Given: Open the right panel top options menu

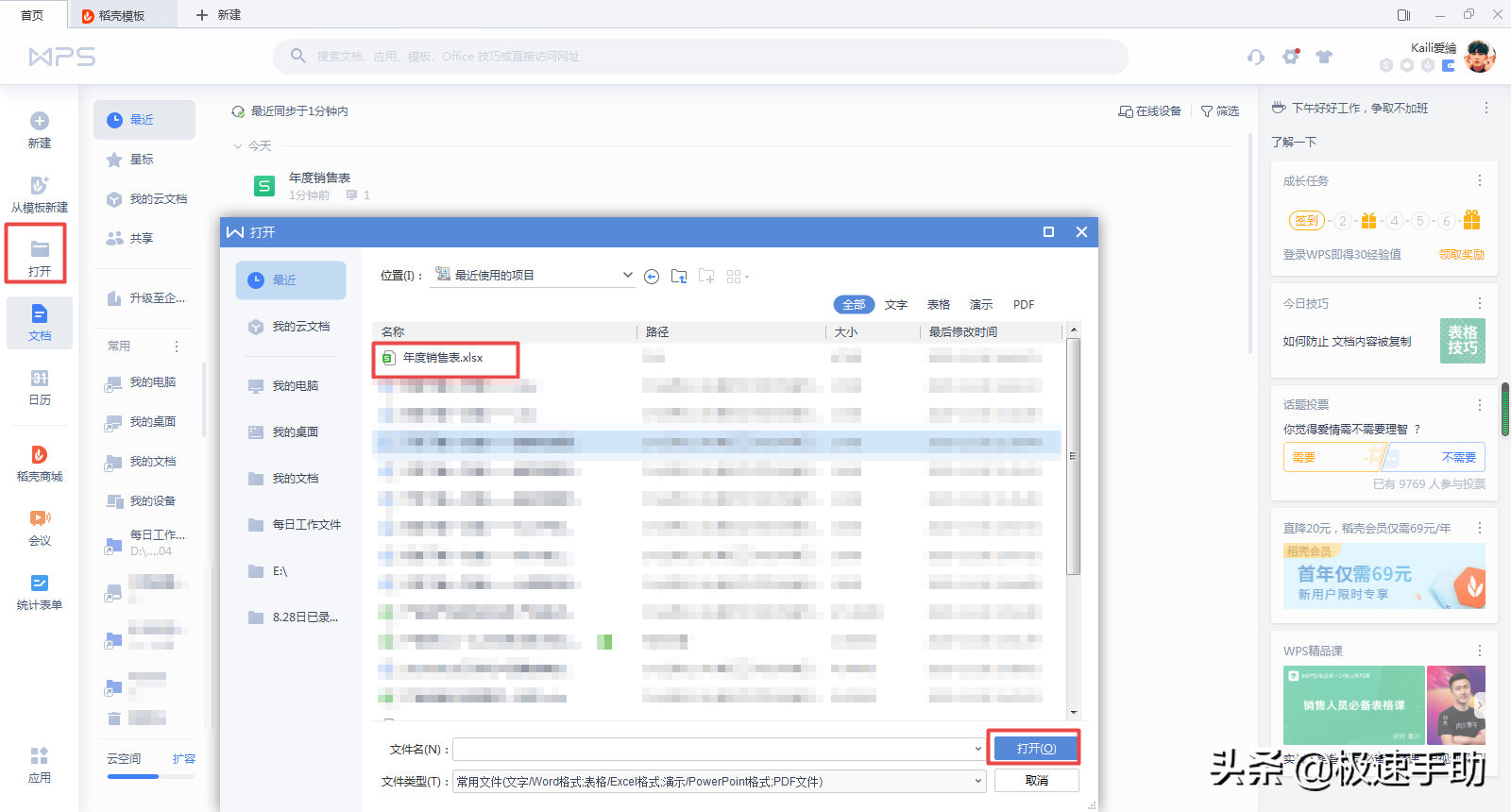Looking at the screenshot, I should (x=1486, y=109).
